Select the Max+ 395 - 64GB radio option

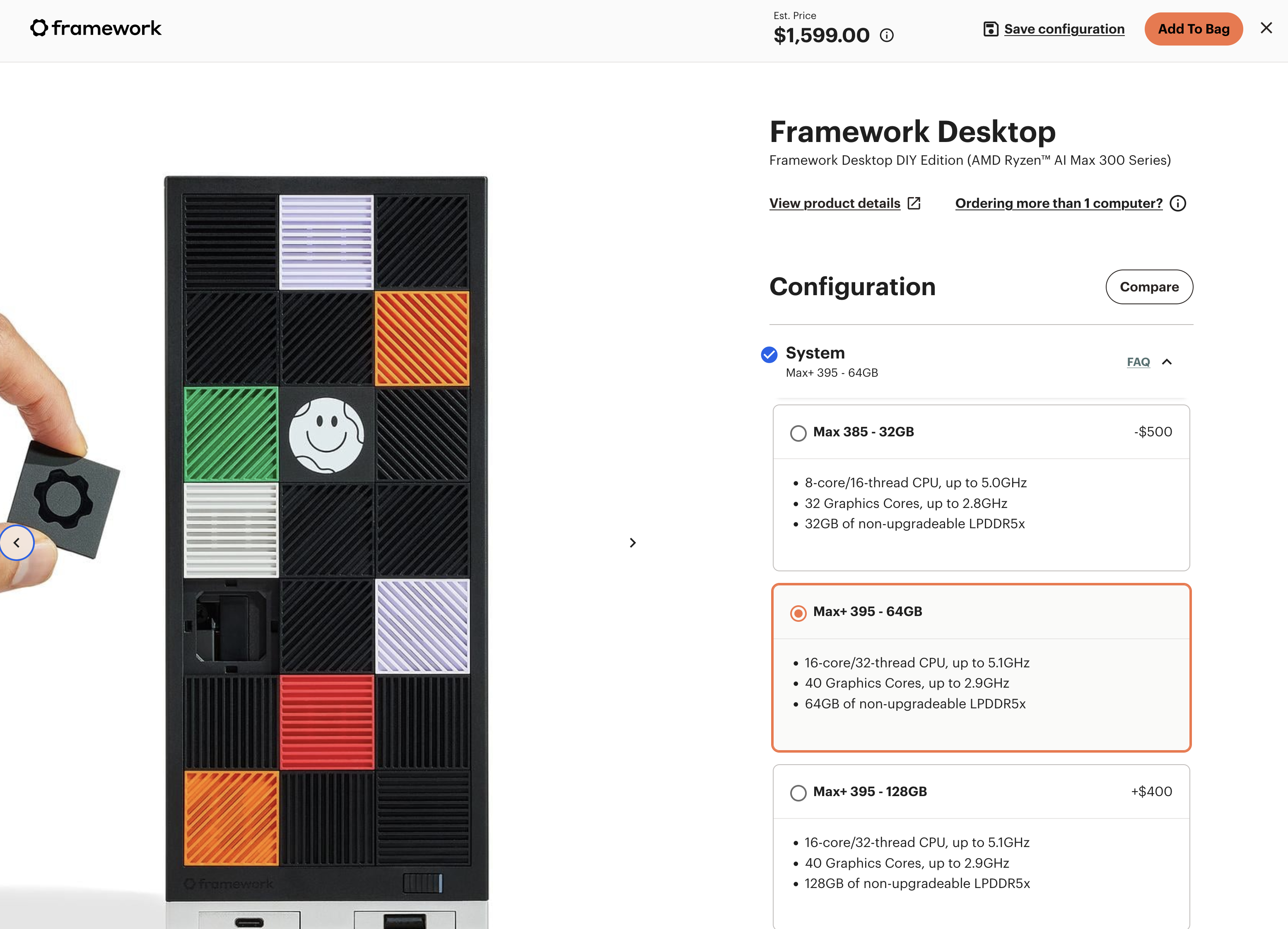coord(798,613)
